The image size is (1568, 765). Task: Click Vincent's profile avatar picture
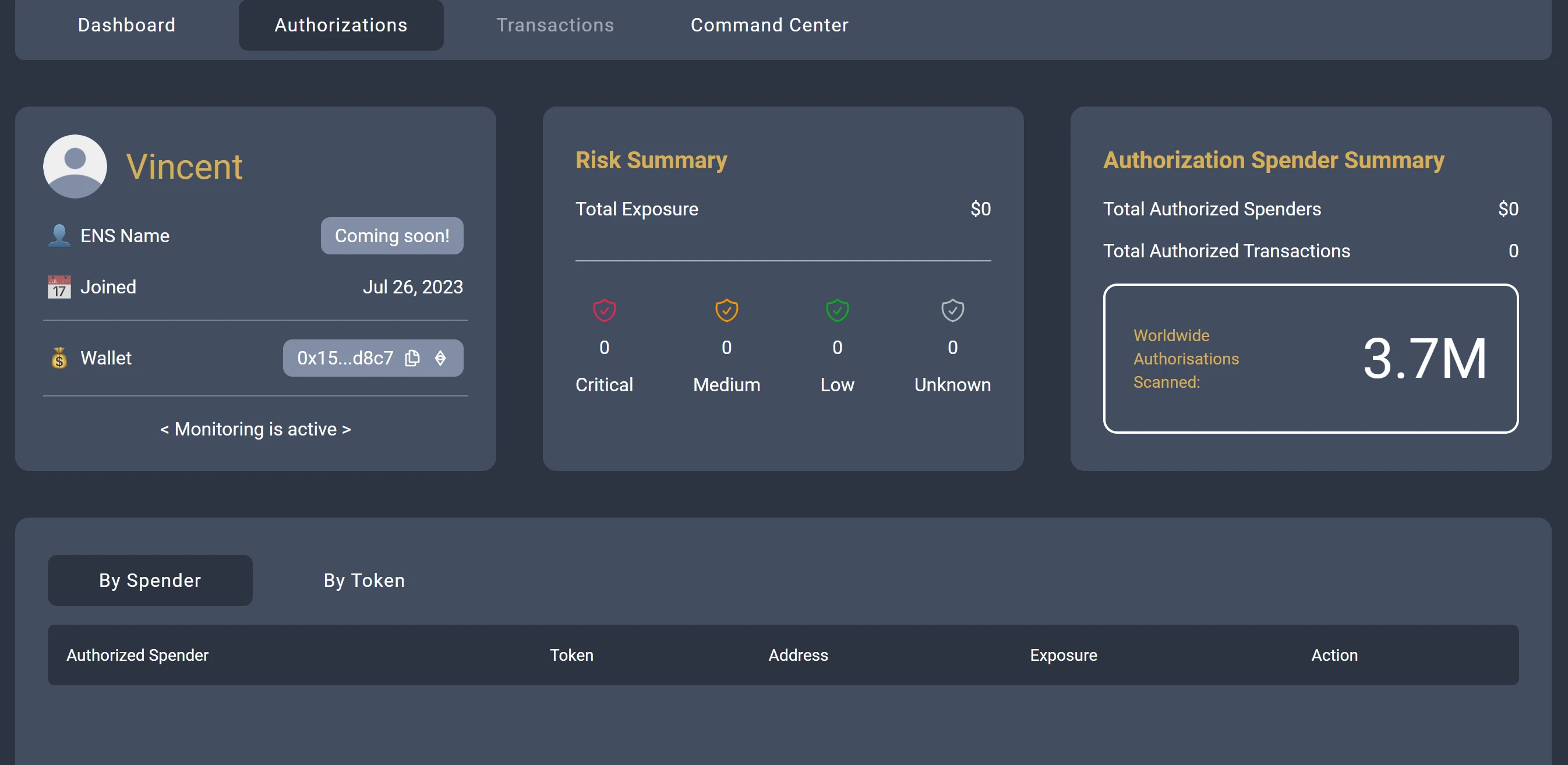[75, 166]
